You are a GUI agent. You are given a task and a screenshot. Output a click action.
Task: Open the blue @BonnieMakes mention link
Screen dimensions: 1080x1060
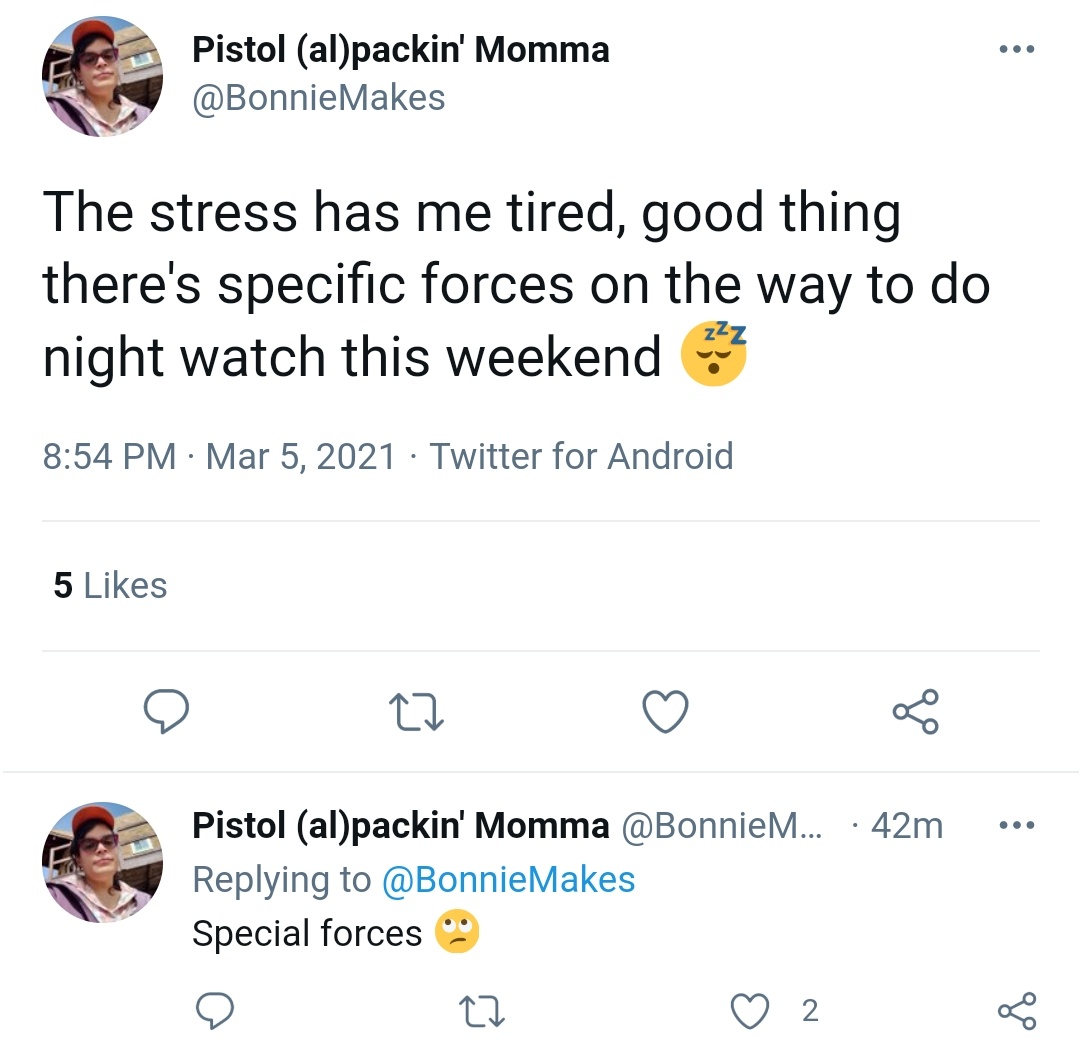click(x=508, y=880)
